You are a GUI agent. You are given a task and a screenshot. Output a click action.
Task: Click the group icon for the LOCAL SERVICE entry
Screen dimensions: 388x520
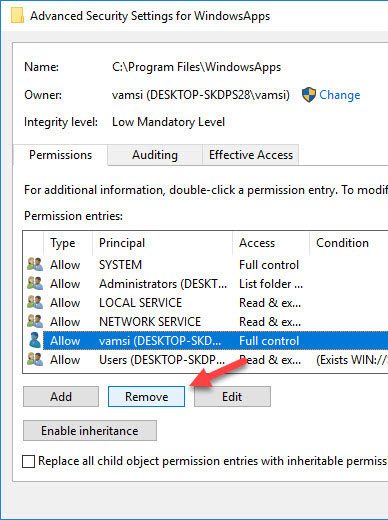(35, 302)
